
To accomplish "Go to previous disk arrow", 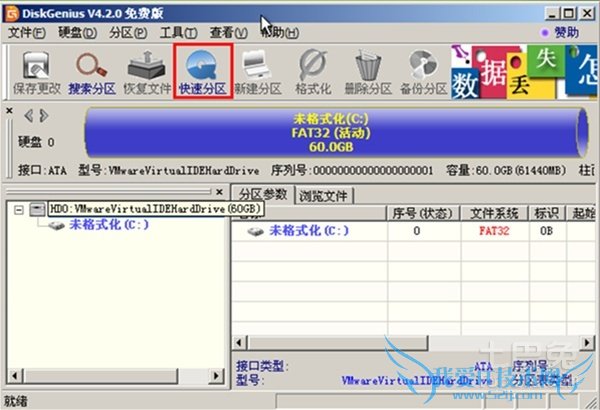I will click(28, 115).
